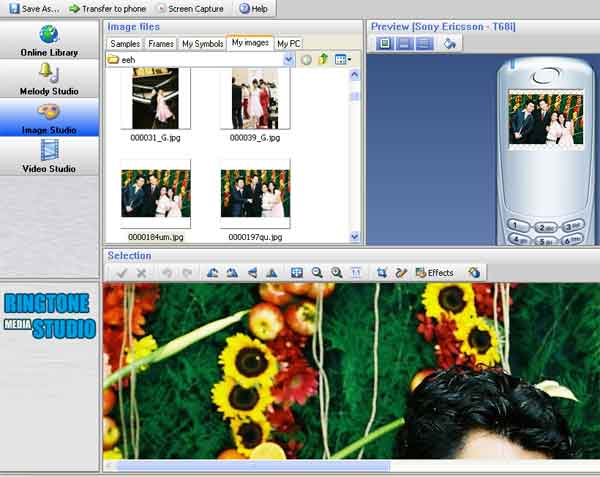600x477 pixels.
Task: Click the paint bucket icon in Preview
Action: coord(450,43)
